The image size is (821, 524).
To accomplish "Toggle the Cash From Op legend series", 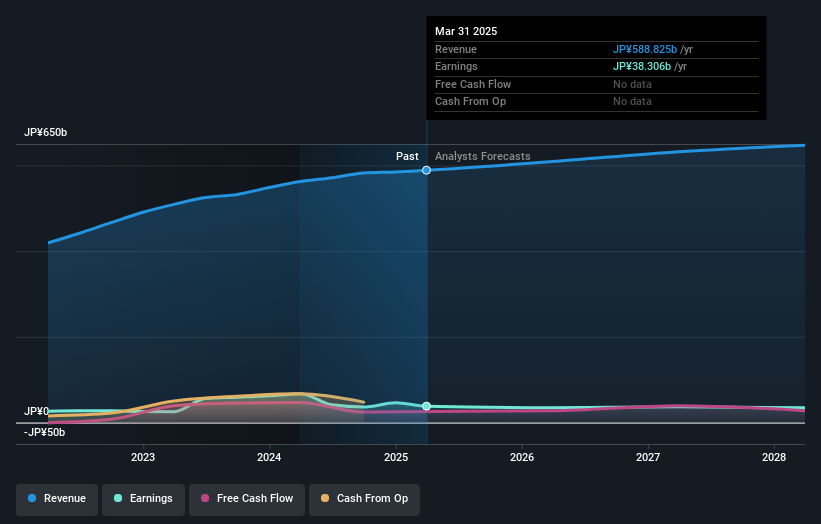I will pos(364,498).
